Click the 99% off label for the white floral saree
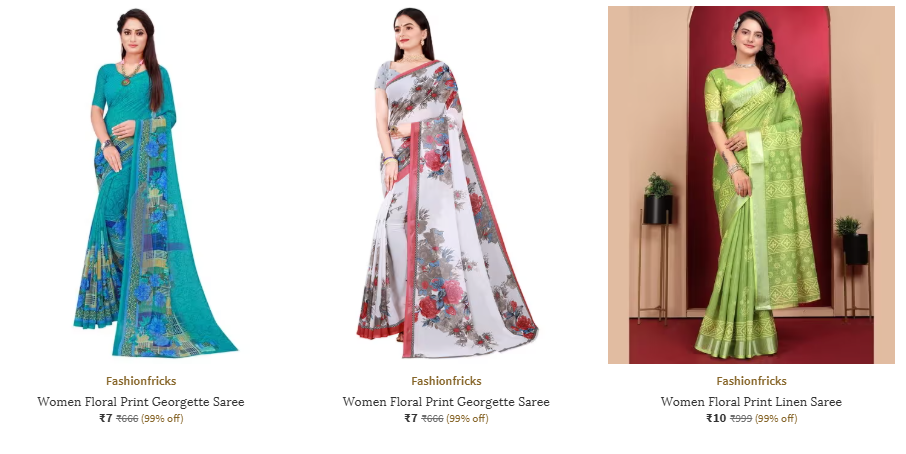The height and width of the screenshot is (454, 906). [467, 419]
